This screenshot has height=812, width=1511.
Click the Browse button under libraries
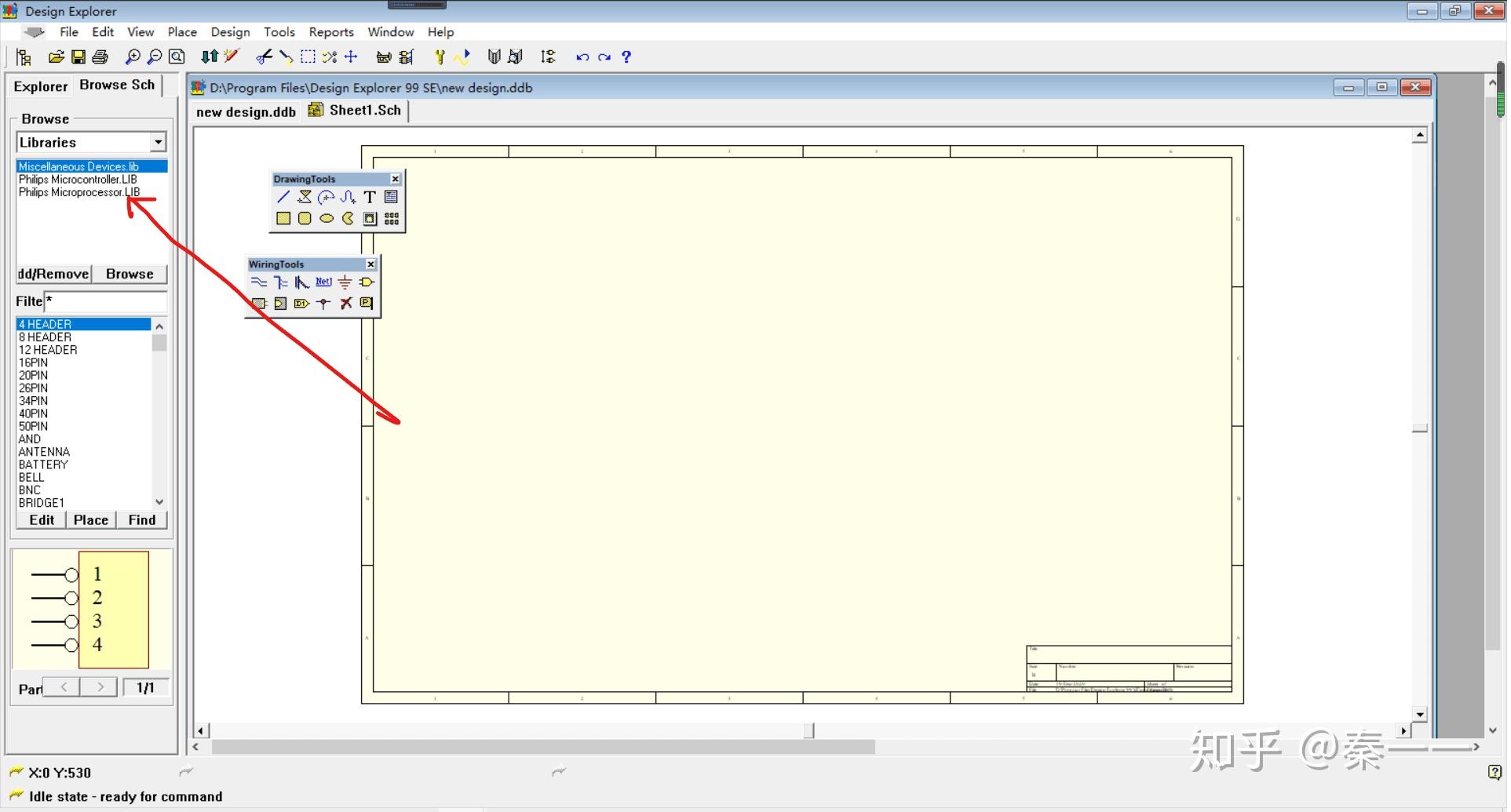[x=130, y=274]
